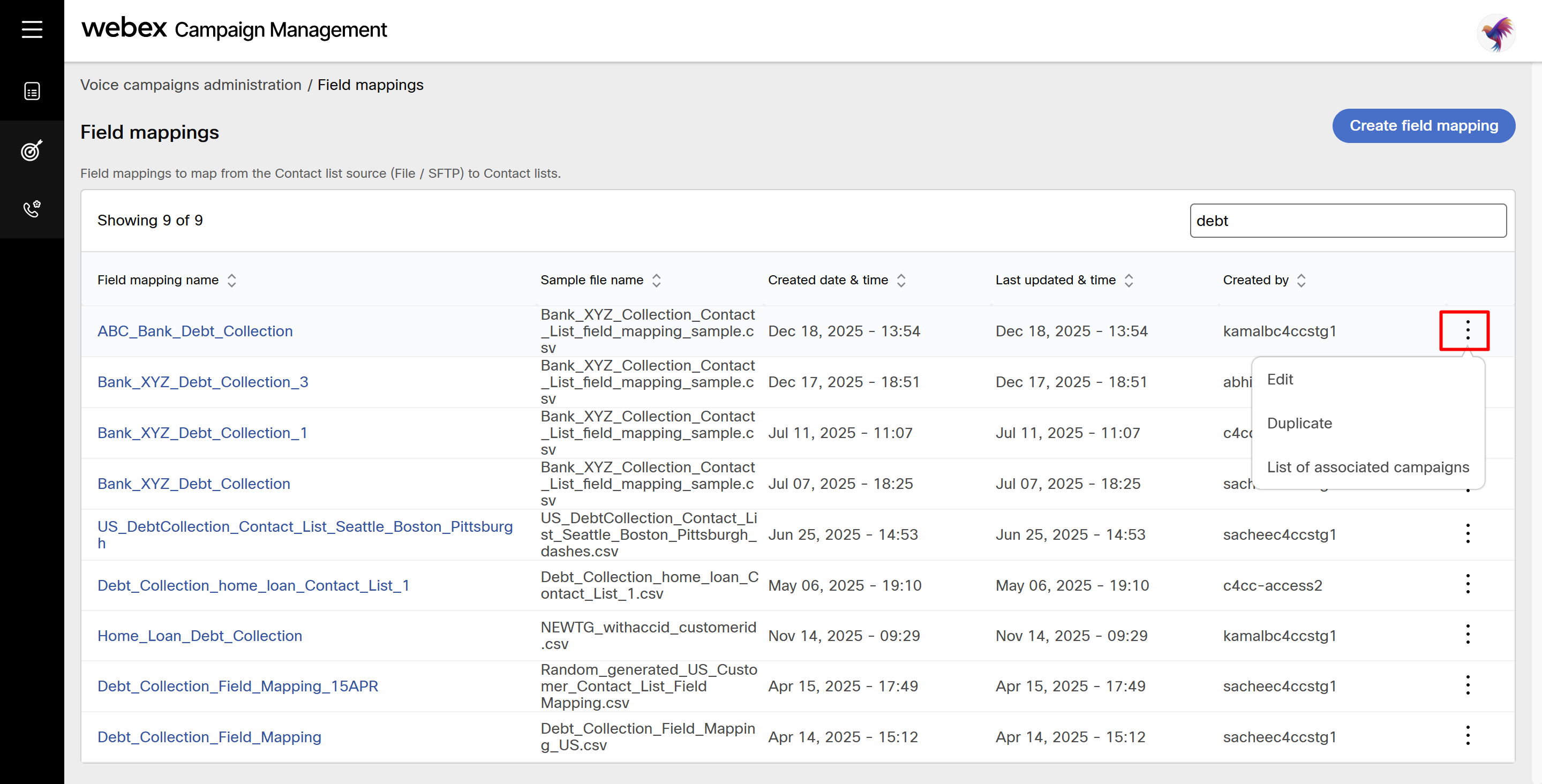The height and width of the screenshot is (784, 1542).
Task: Sort by Created date & time column
Action: click(x=901, y=280)
